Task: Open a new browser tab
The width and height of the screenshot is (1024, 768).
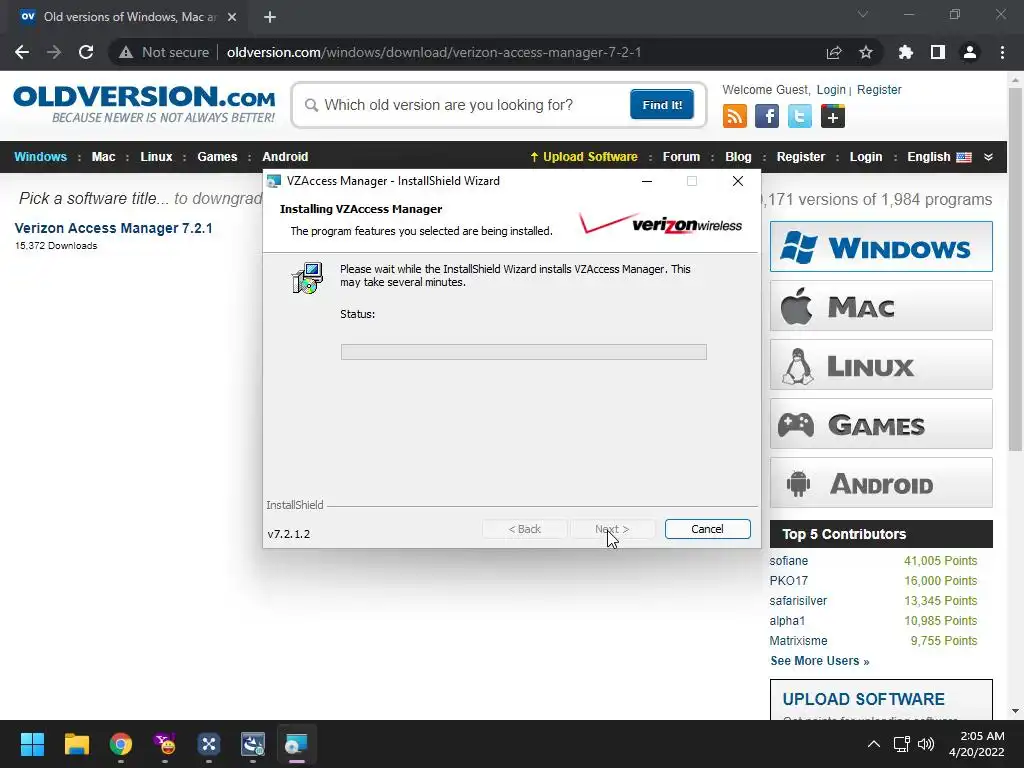Action: click(x=270, y=17)
